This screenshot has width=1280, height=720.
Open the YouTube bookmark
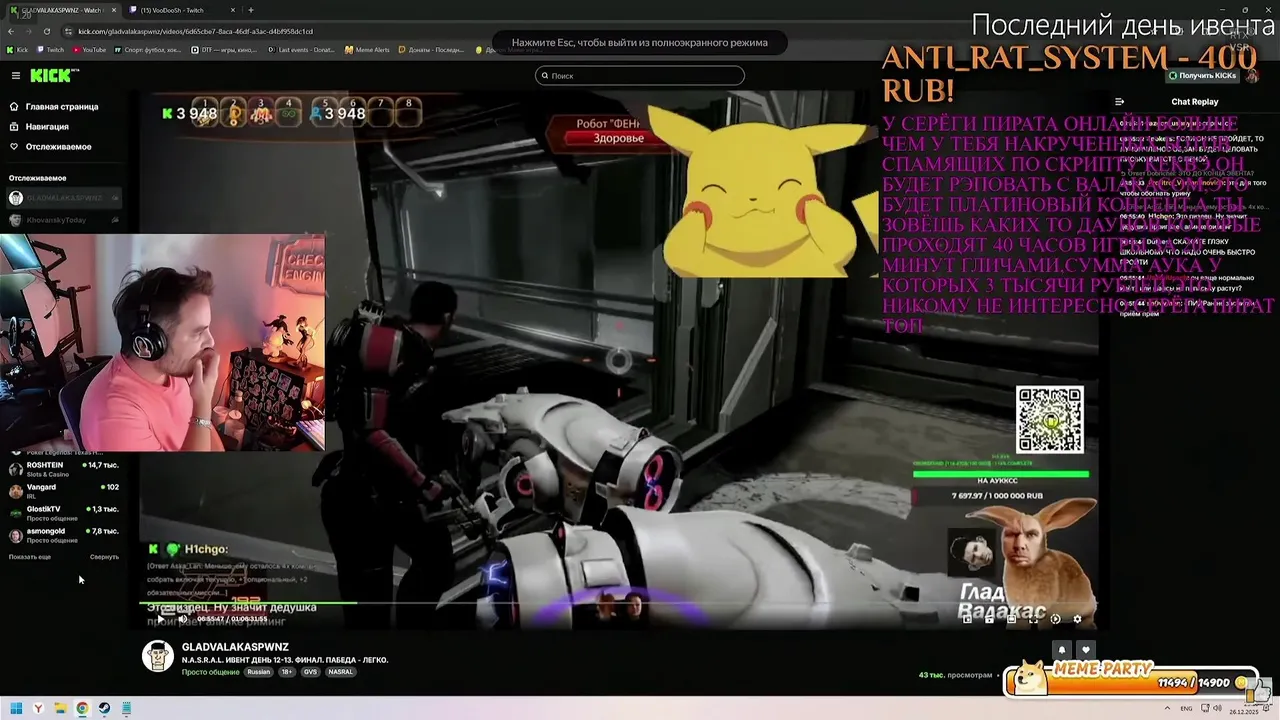(x=89, y=49)
